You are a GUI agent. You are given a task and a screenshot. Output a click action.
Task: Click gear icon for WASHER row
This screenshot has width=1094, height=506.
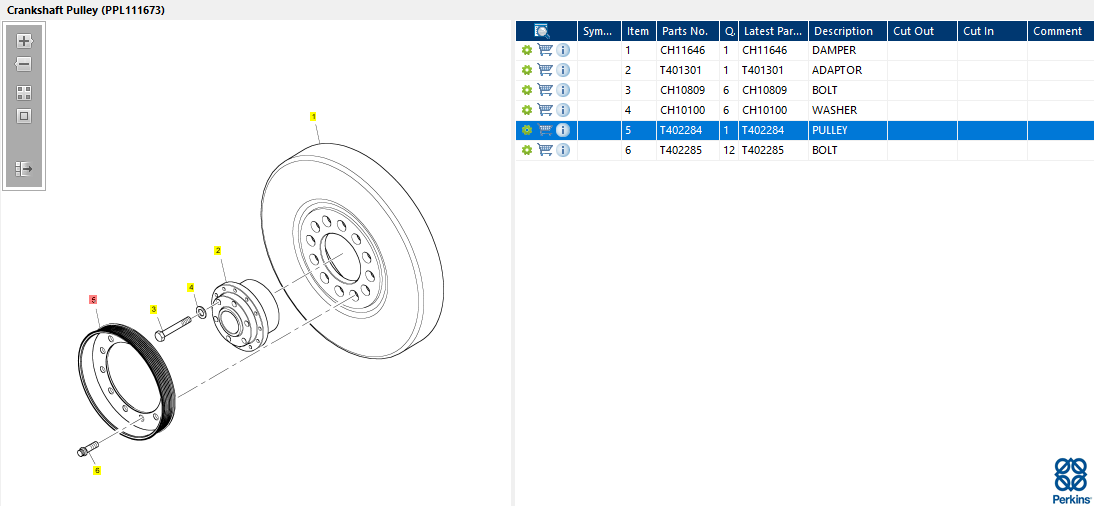527,110
